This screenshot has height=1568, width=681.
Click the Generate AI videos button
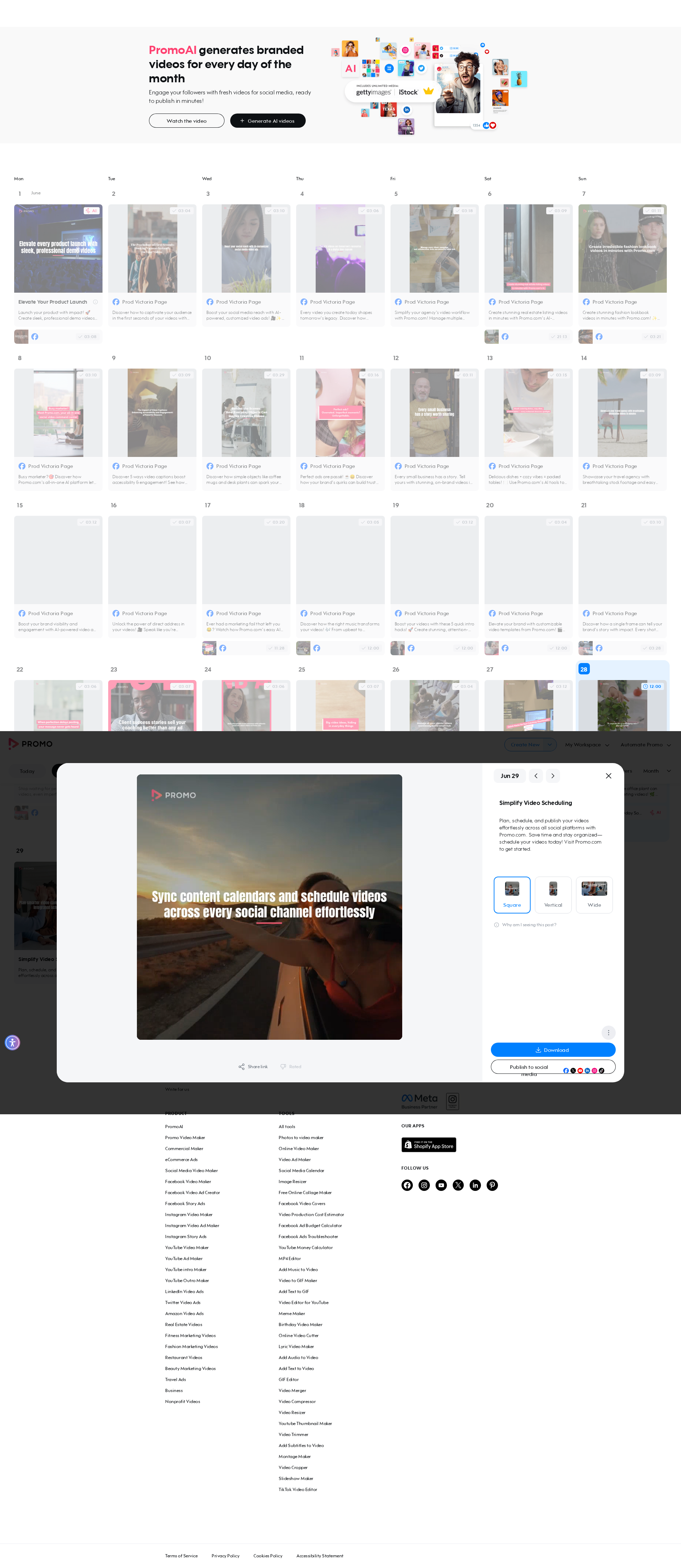coord(268,121)
